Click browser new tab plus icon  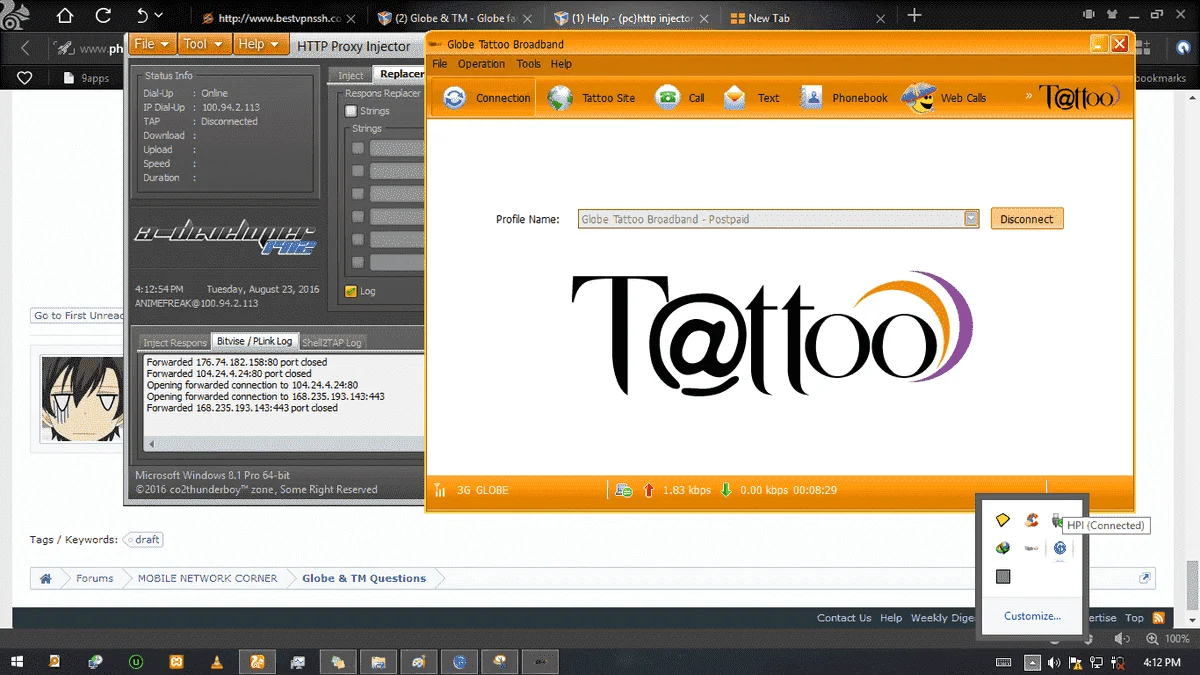point(914,16)
